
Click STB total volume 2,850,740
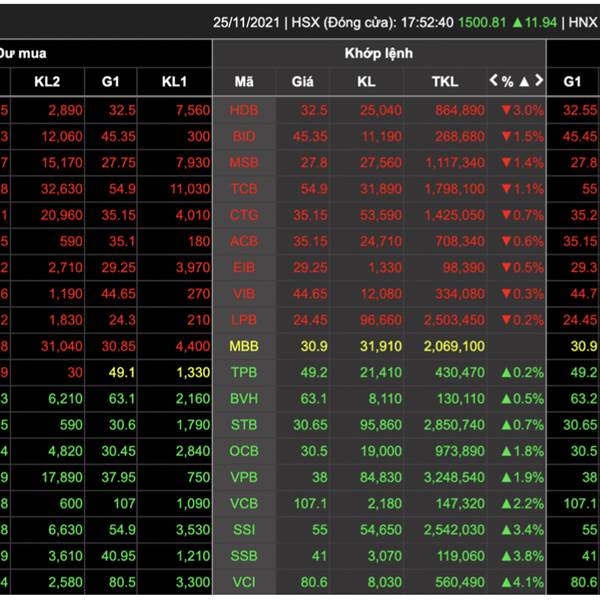click(x=454, y=425)
